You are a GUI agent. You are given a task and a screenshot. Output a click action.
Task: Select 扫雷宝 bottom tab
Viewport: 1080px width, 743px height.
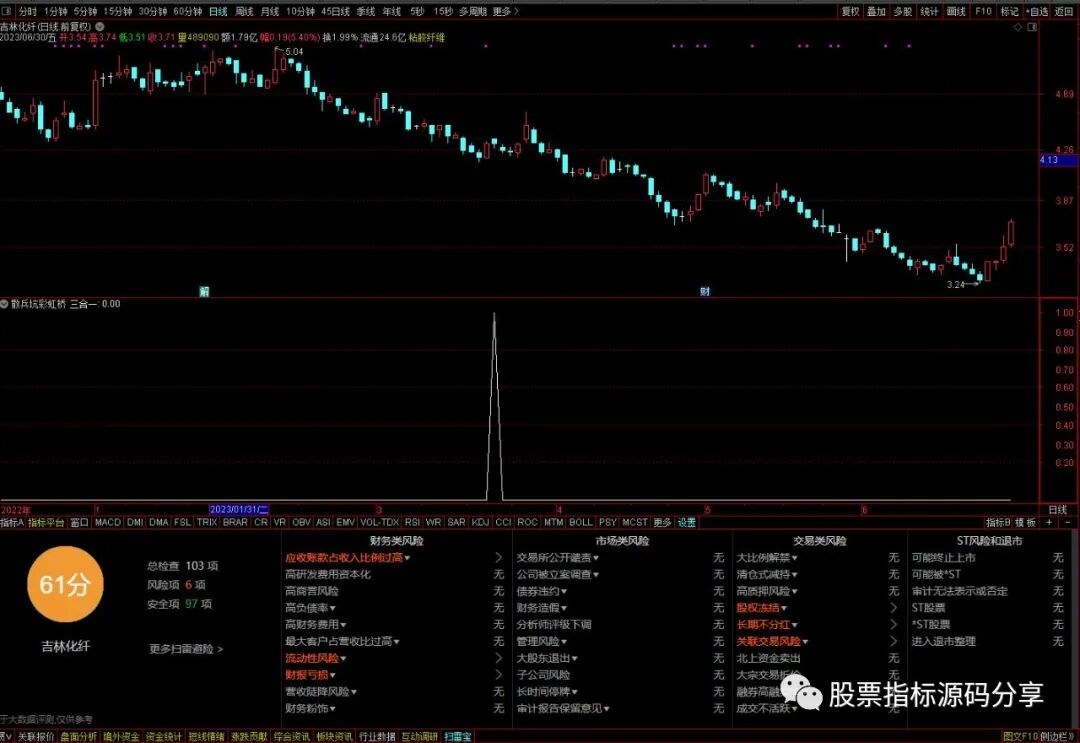[x=458, y=737]
